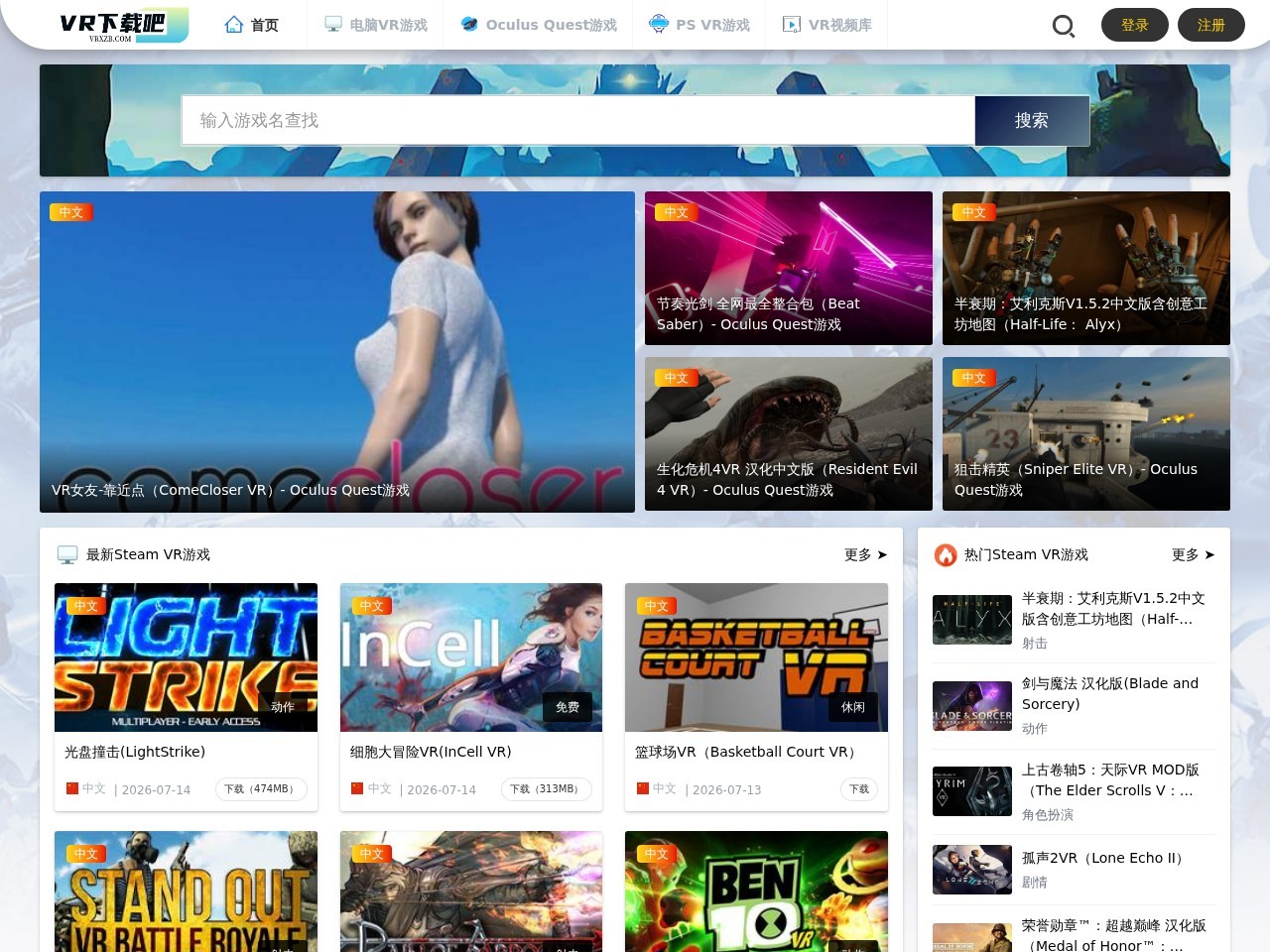Click the 注册 button

point(1211,25)
